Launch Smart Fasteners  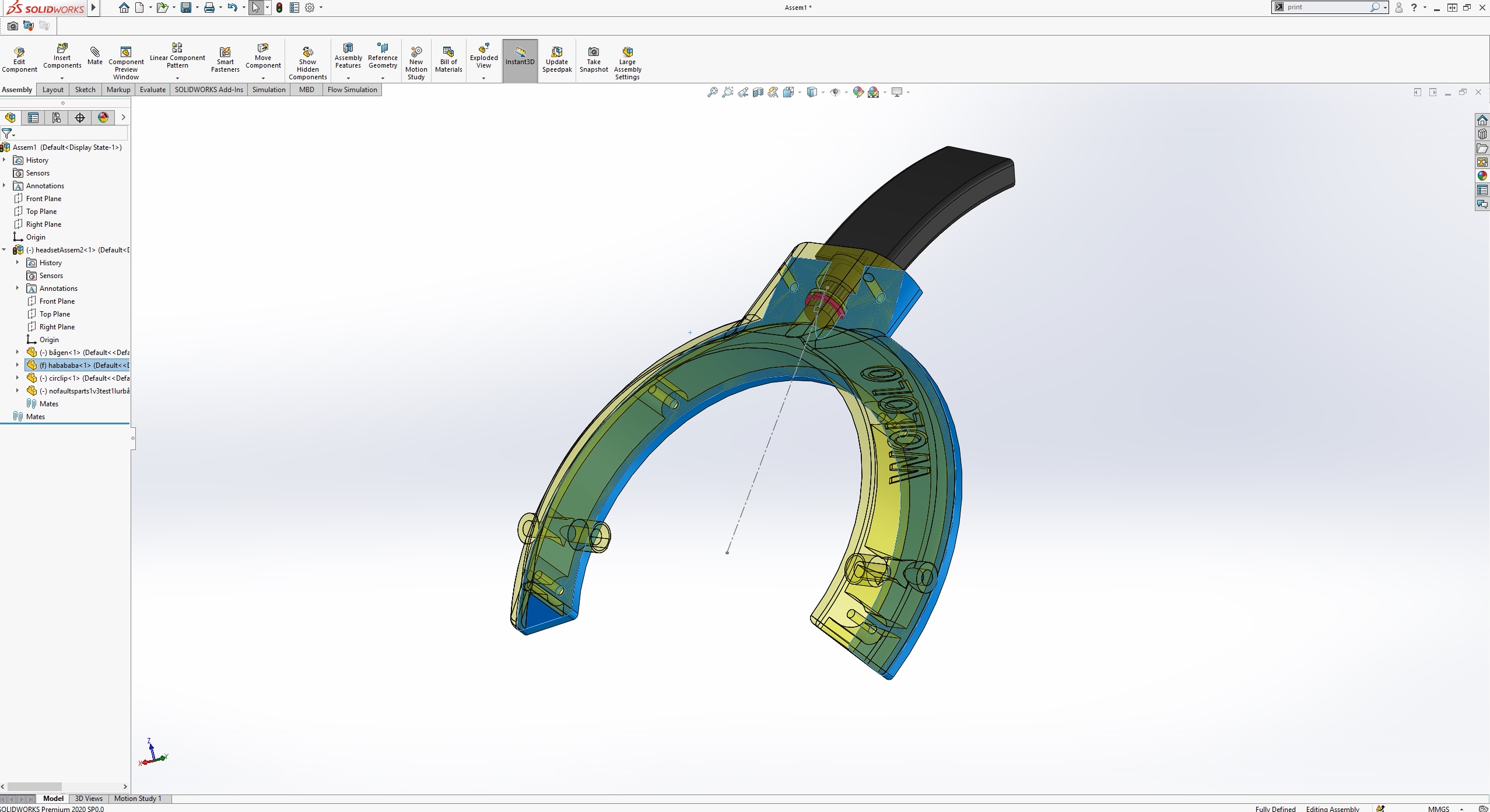coord(225,59)
